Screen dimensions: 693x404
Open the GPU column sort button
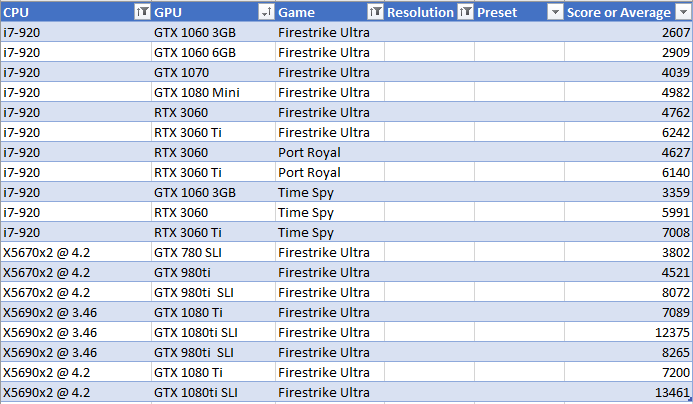click(265, 12)
